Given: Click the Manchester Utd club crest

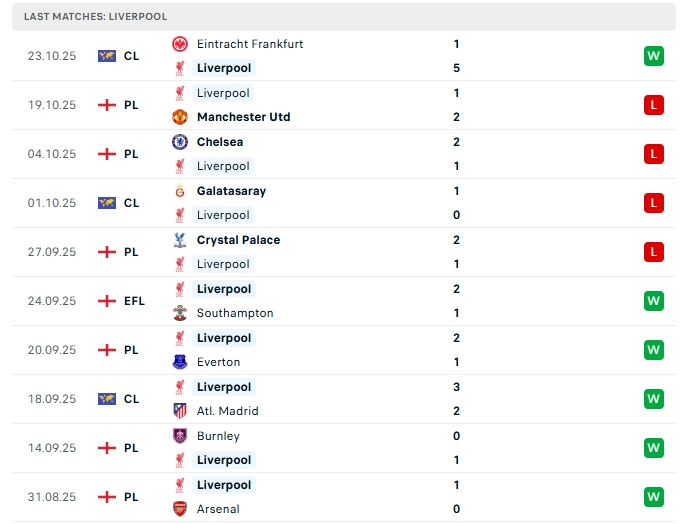Looking at the screenshot, I should (180, 117).
